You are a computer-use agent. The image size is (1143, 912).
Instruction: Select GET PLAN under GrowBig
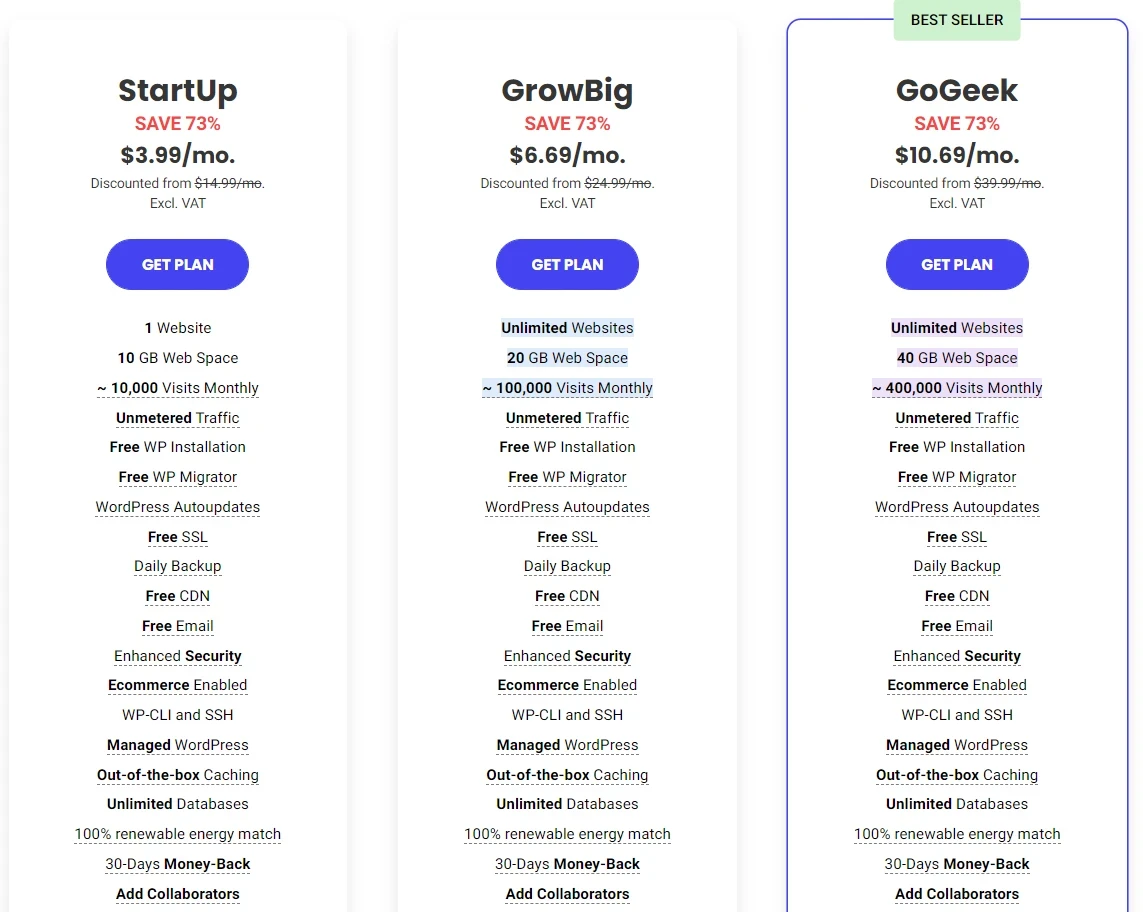tap(567, 265)
